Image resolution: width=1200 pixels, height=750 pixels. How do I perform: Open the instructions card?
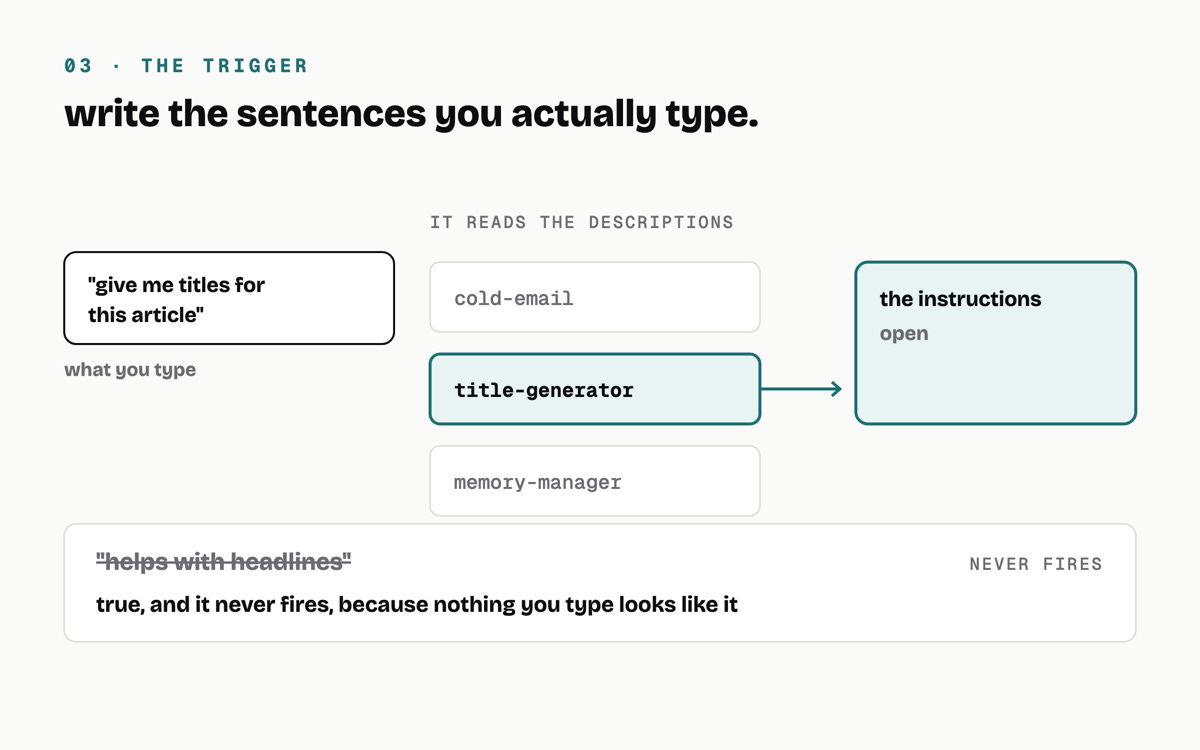(996, 343)
